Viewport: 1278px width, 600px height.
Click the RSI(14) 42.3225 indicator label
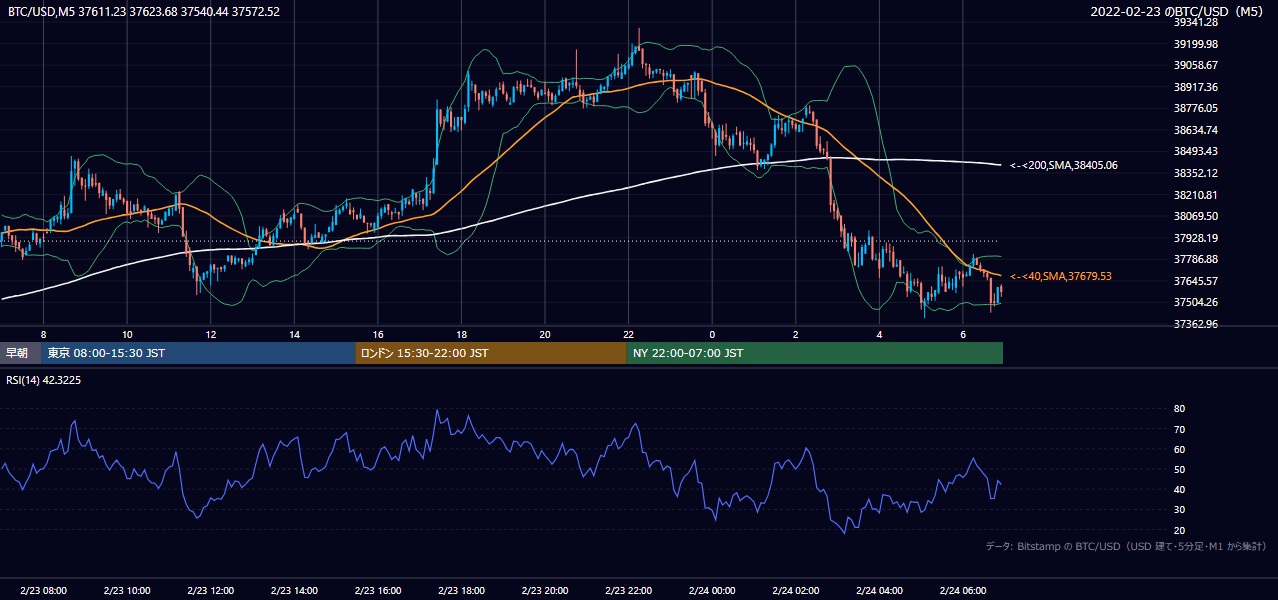pos(45,380)
